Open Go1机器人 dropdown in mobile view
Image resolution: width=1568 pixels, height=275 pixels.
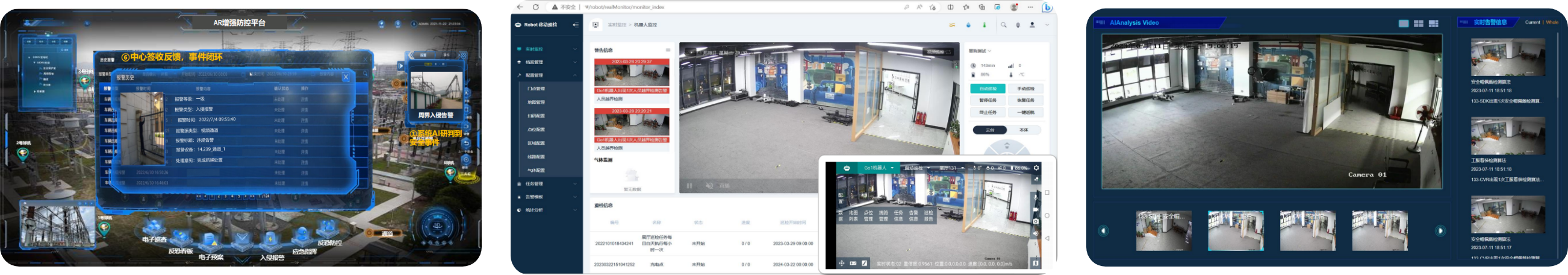[879, 168]
